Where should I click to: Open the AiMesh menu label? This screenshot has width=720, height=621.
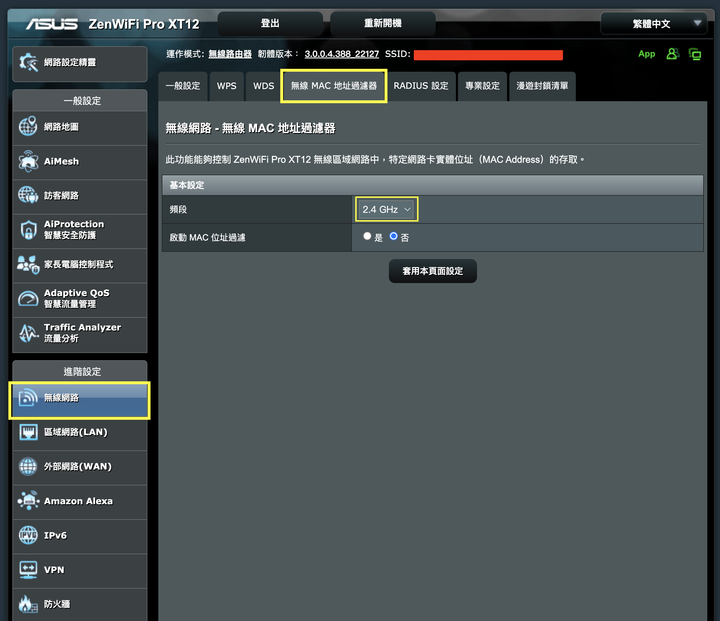tap(61, 161)
